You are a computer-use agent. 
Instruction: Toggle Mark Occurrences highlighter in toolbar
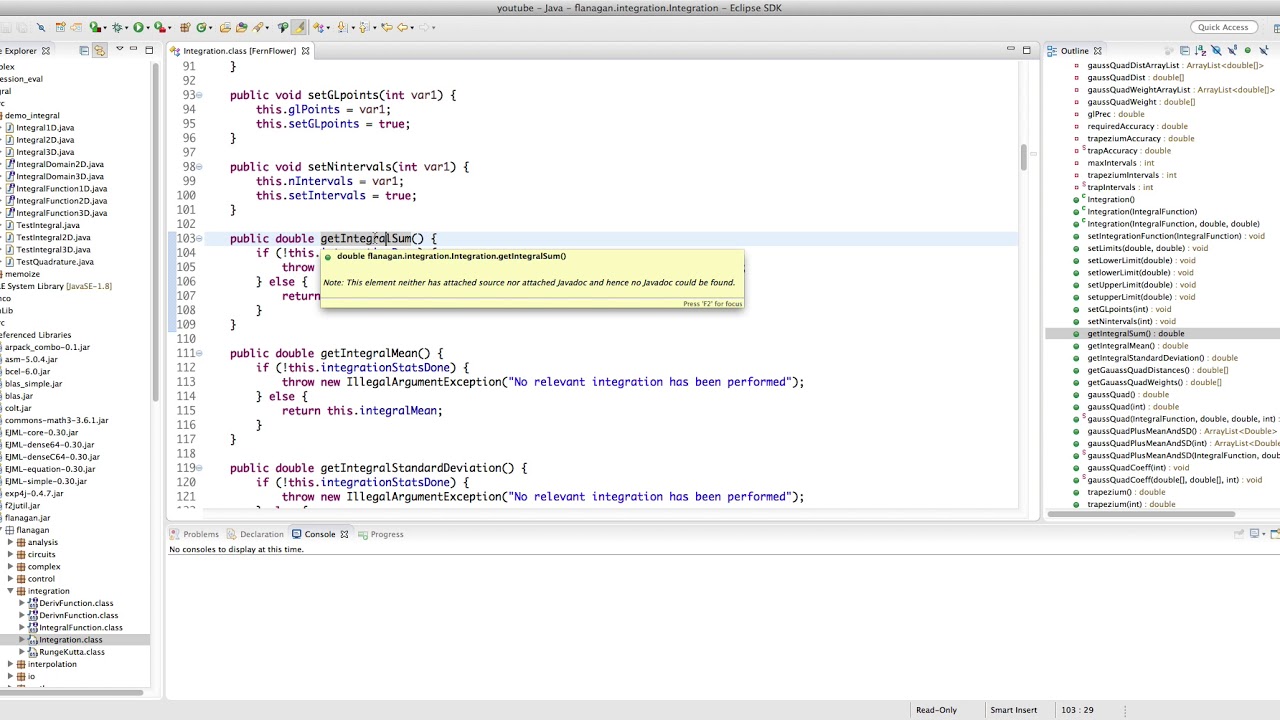click(x=298, y=28)
